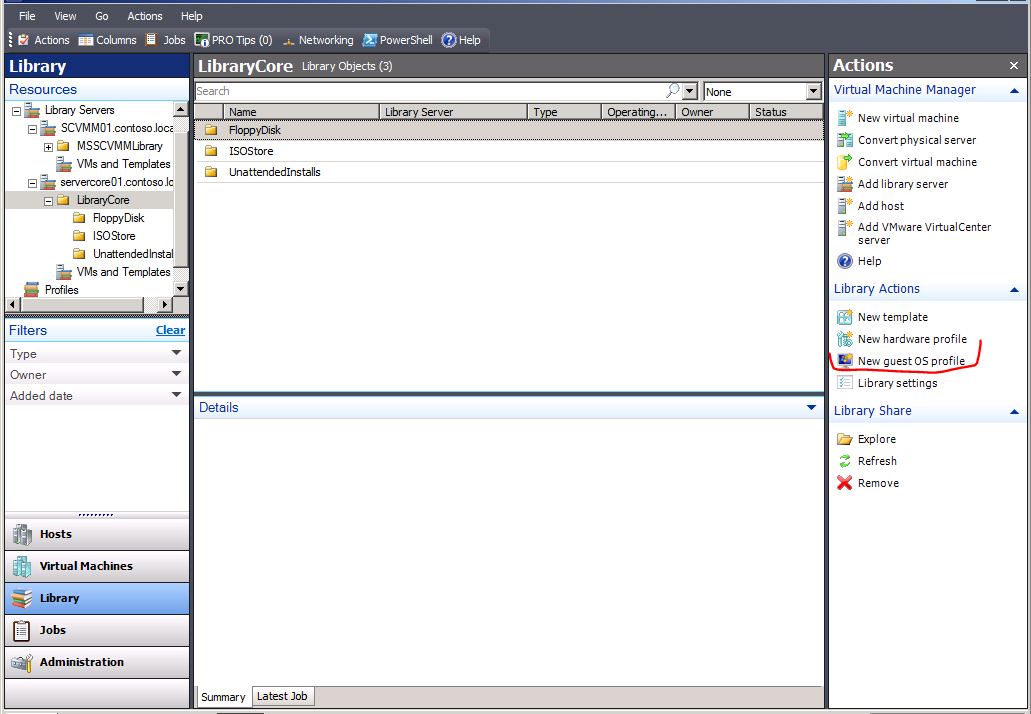Click Explore under Library Share
Viewport: 1031px width, 714px height.
coord(867,439)
